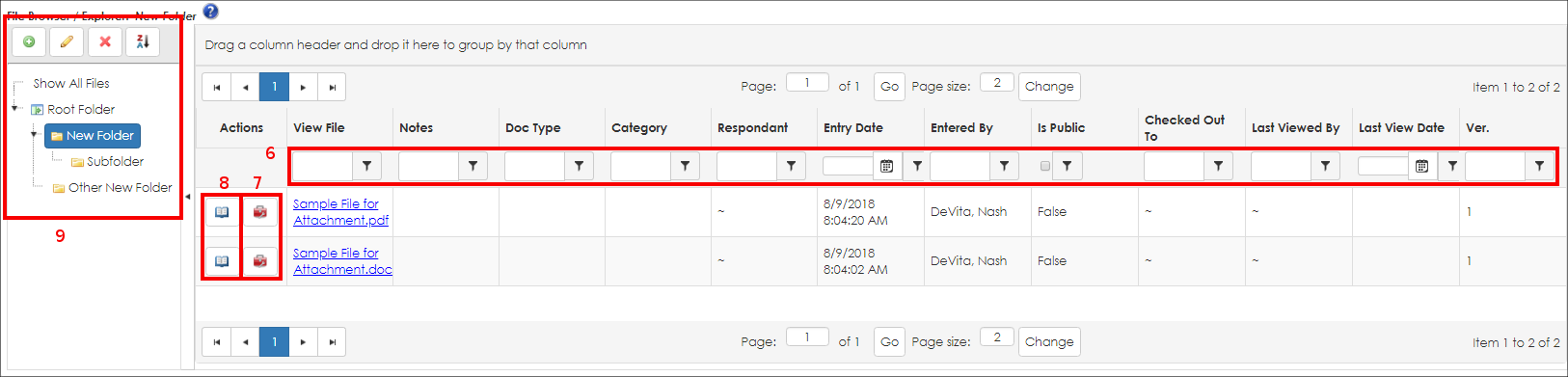The height and width of the screenshot is (377, 1568).
Task: Click Ver. column filter icon
Action: [x=1539, y=166]
